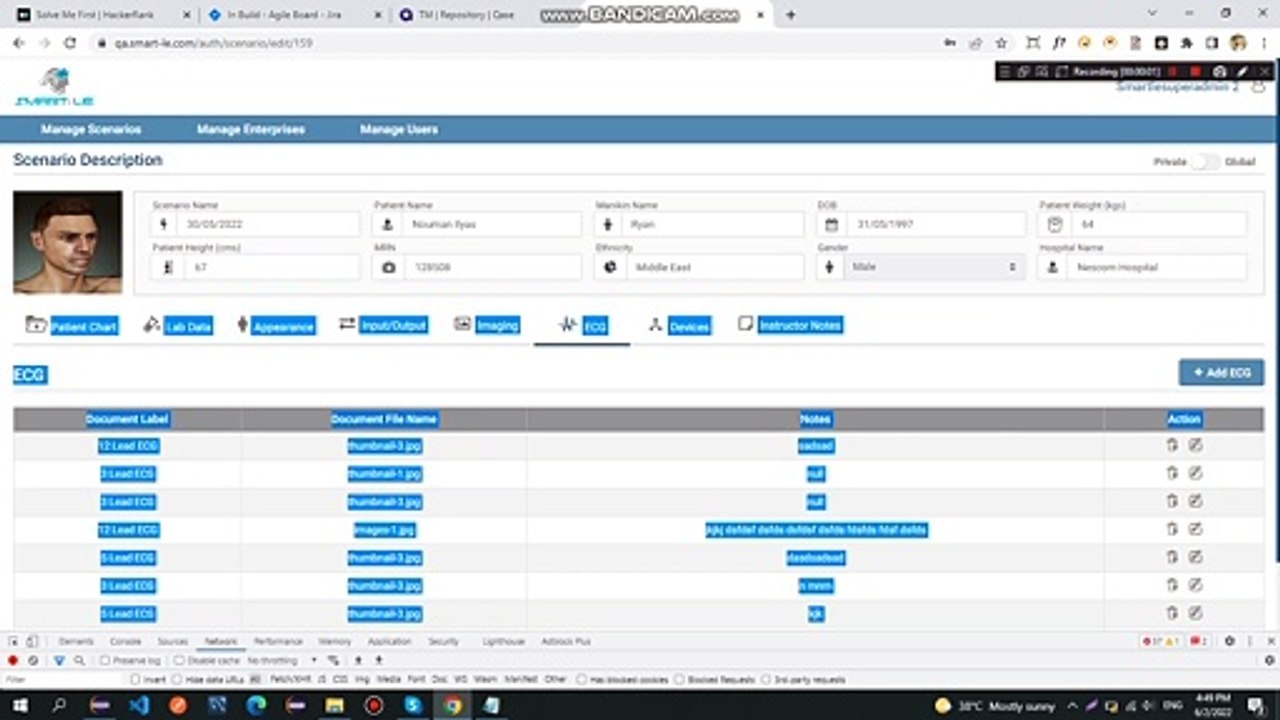This screenshot has width=1280, height=720.
Task: Filter network by Fetch/XHR
Action: (x=291, y=679)
